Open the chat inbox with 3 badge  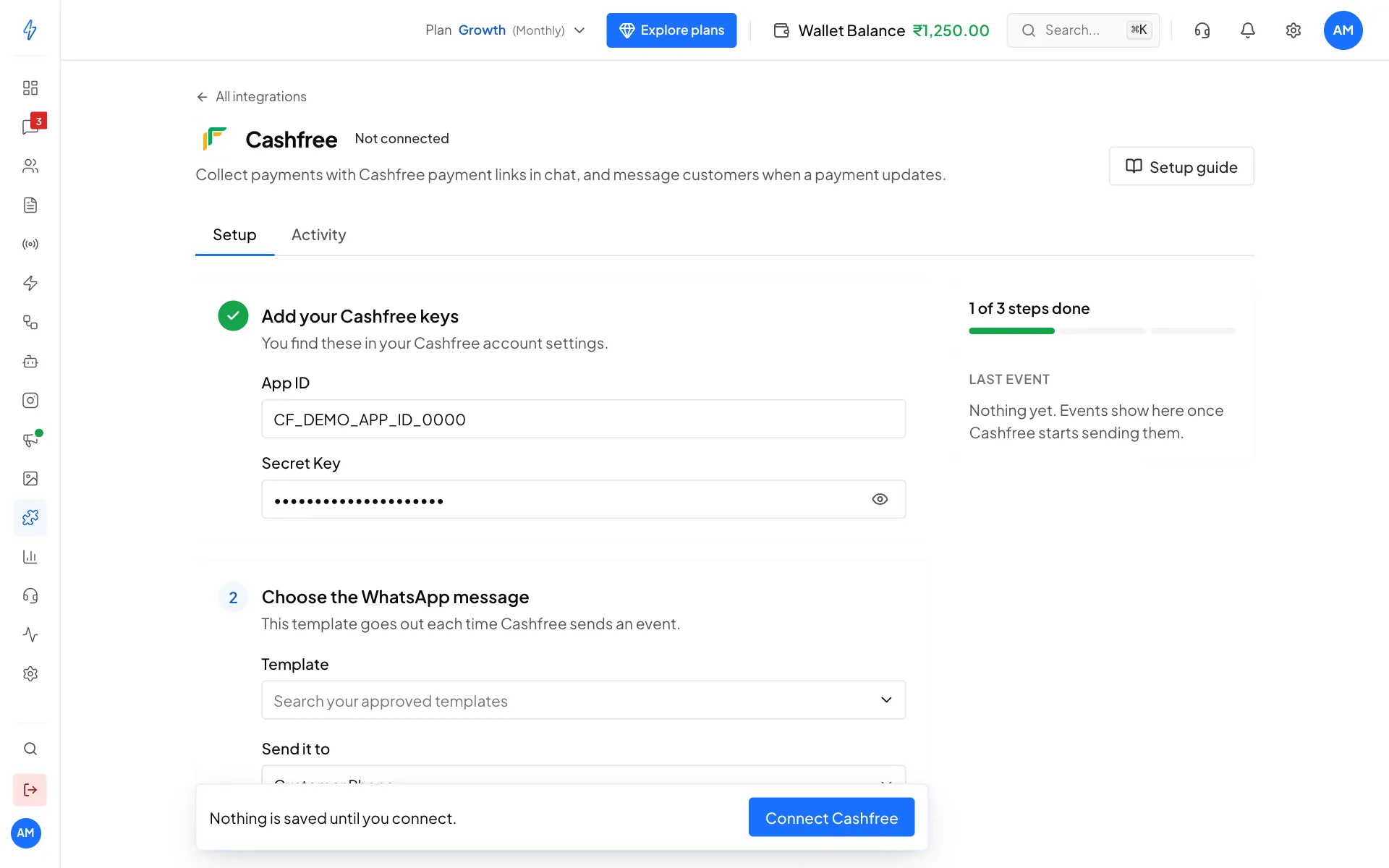(x=30, y=127)
